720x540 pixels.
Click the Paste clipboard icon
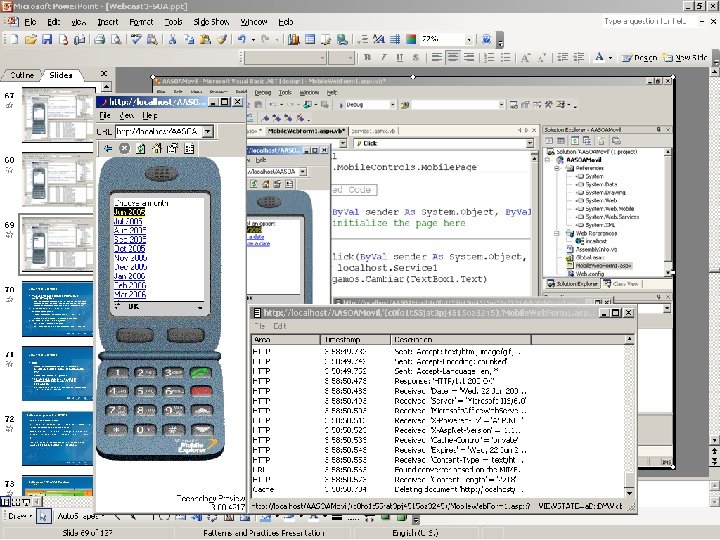[x=205, y=39]
